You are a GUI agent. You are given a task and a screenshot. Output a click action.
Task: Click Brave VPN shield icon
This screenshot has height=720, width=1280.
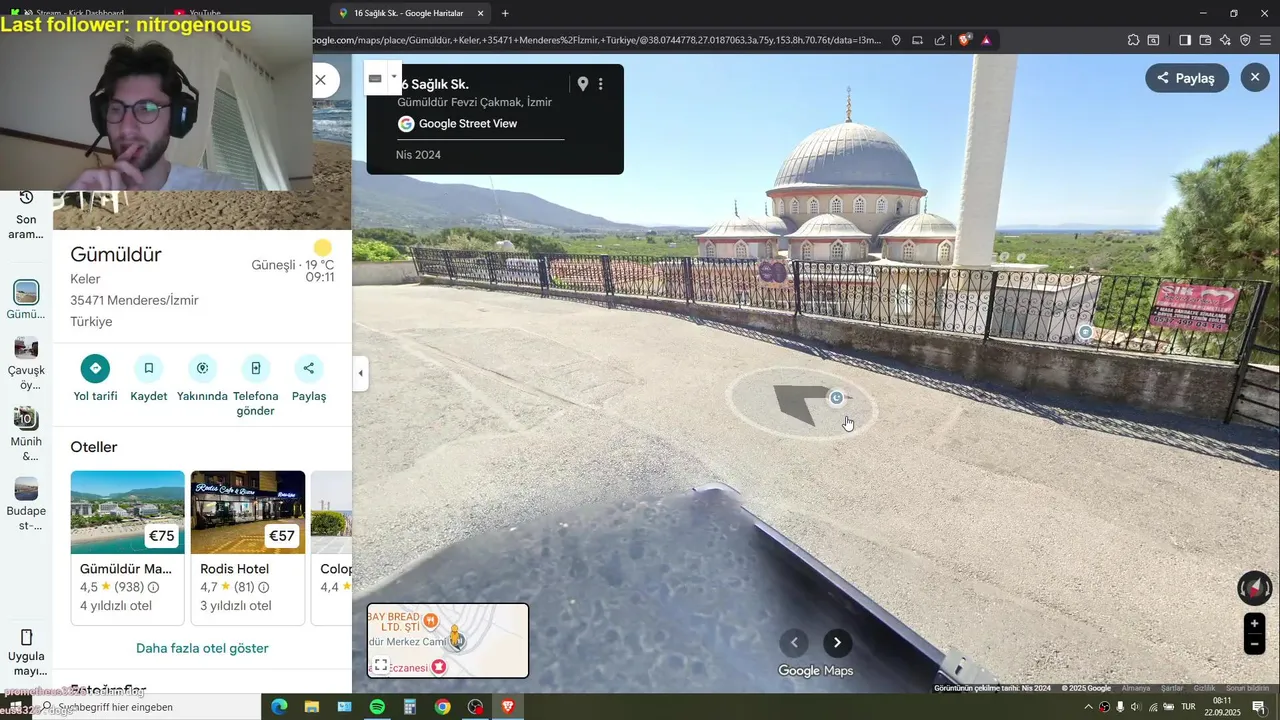1245,40
